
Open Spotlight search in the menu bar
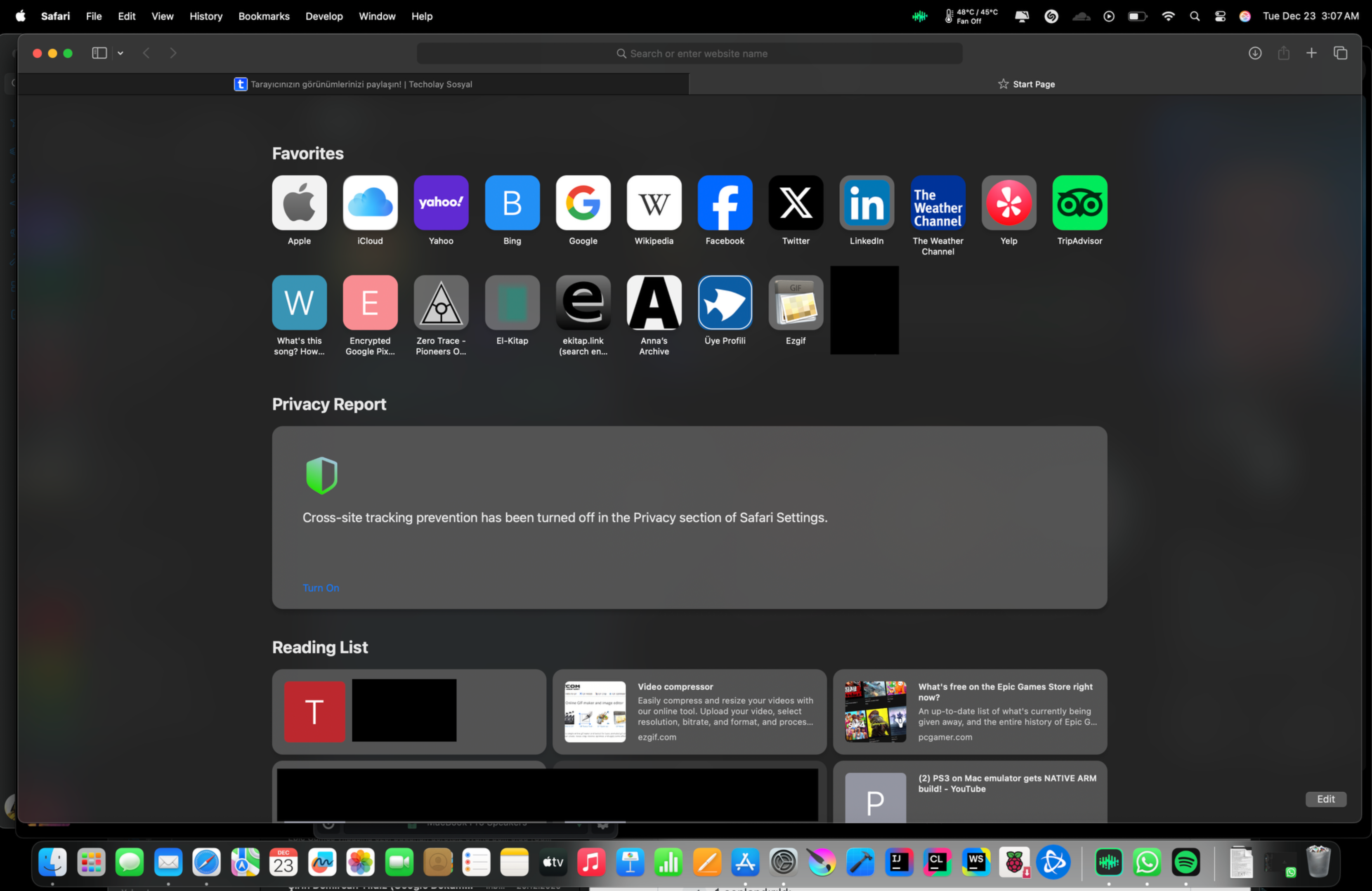tap(1195, 16)
